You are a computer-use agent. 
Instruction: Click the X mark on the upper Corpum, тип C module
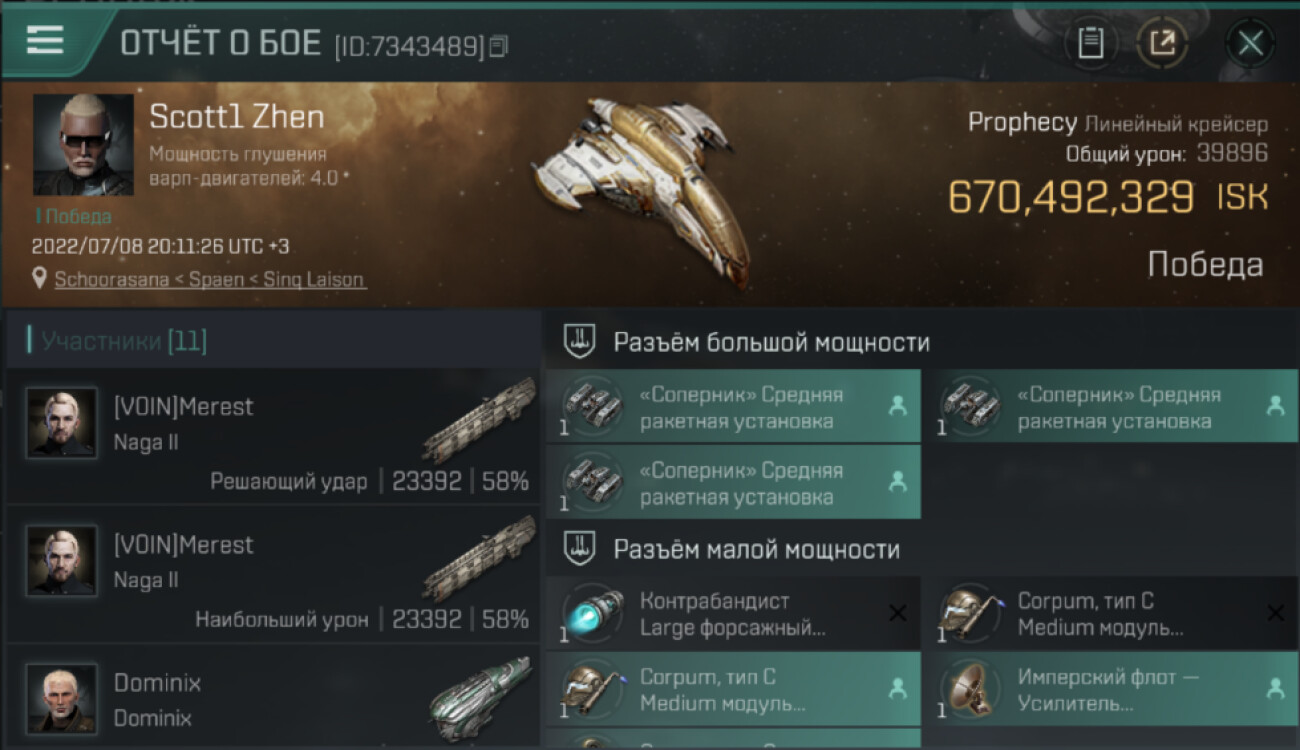(1275, 613)
